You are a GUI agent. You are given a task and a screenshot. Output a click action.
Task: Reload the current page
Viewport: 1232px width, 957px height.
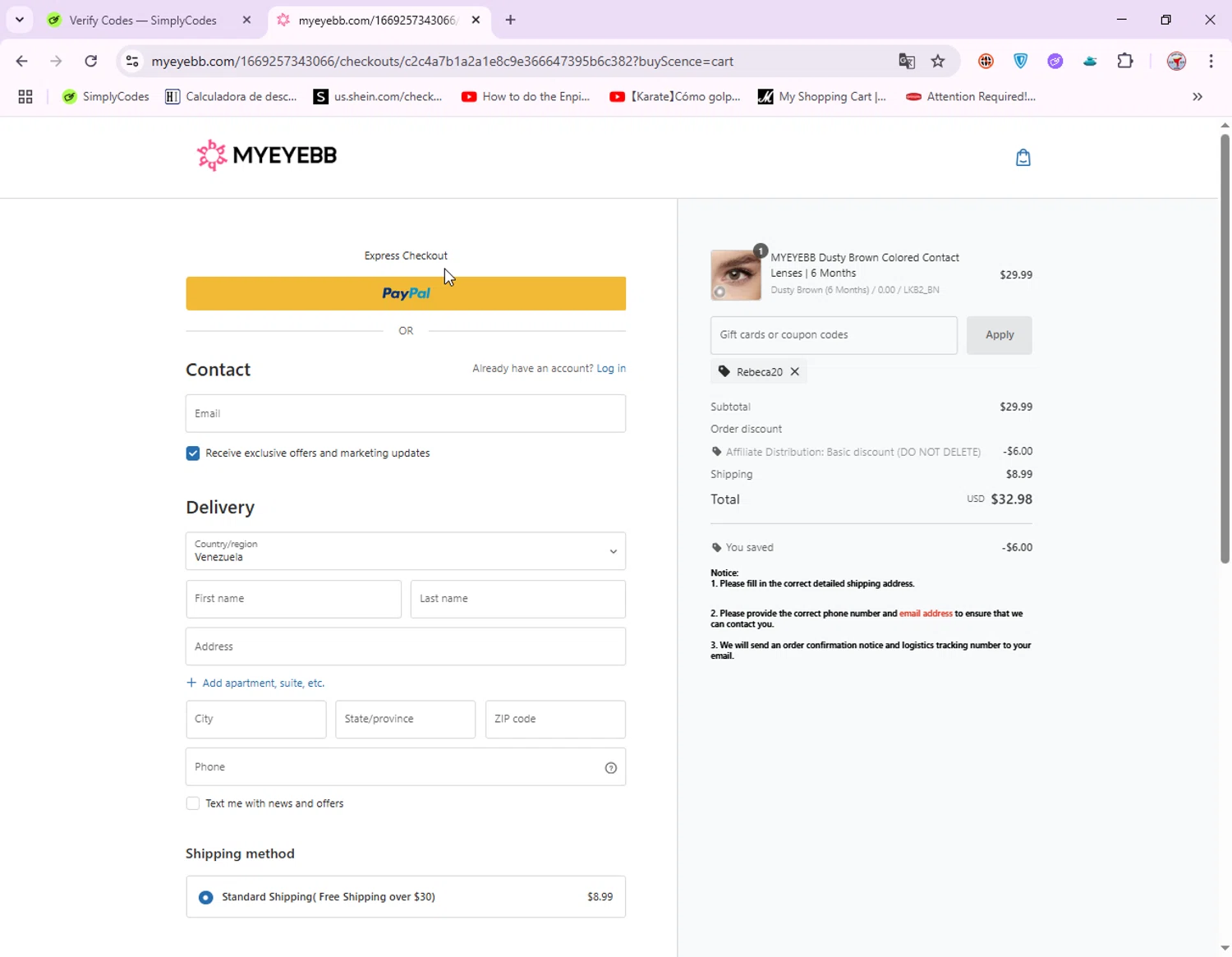pyautogui.click(x=91, y=62)
